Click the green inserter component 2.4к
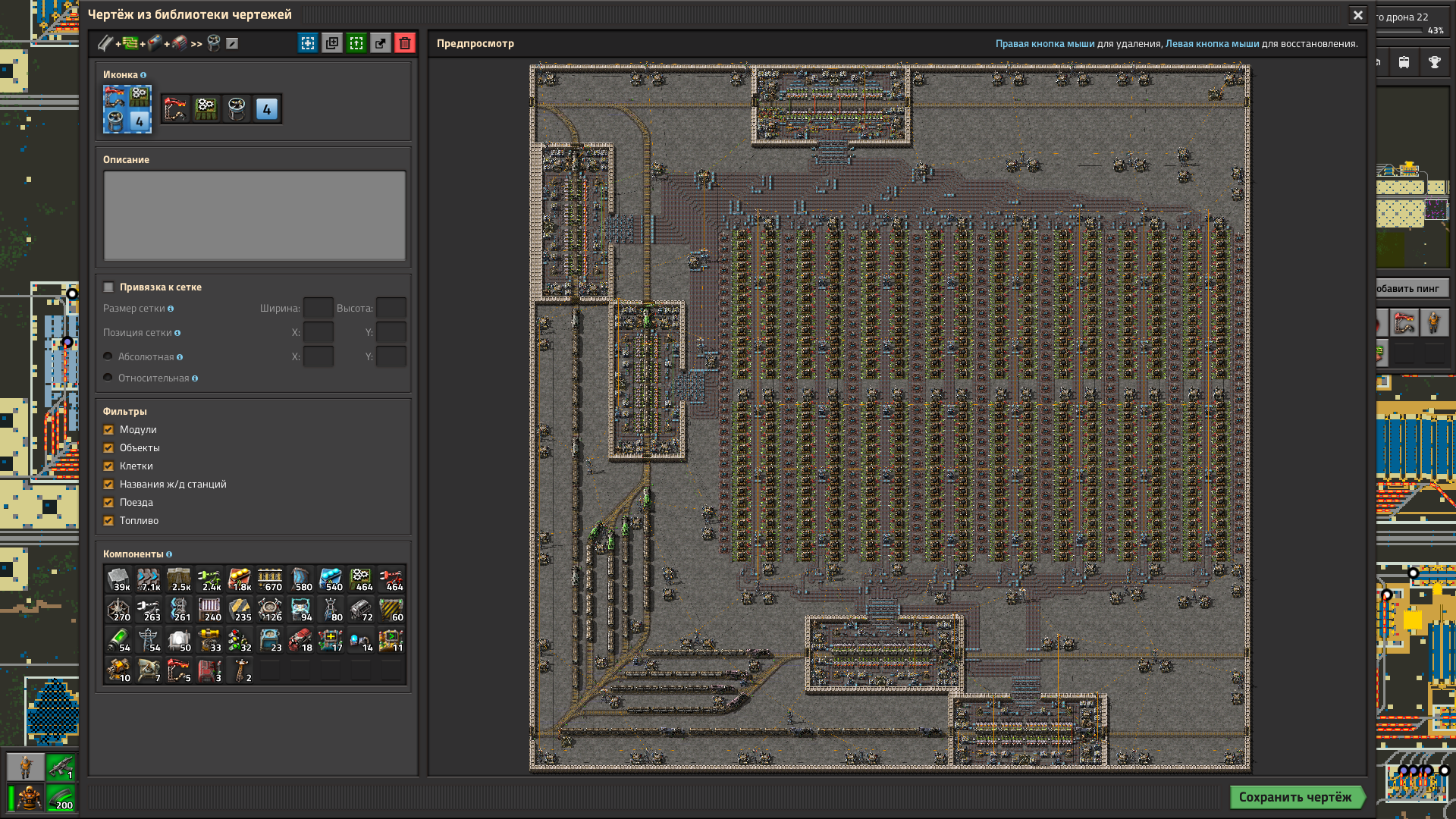Screen dimensions: 1456x819 [x=209, y=579]
